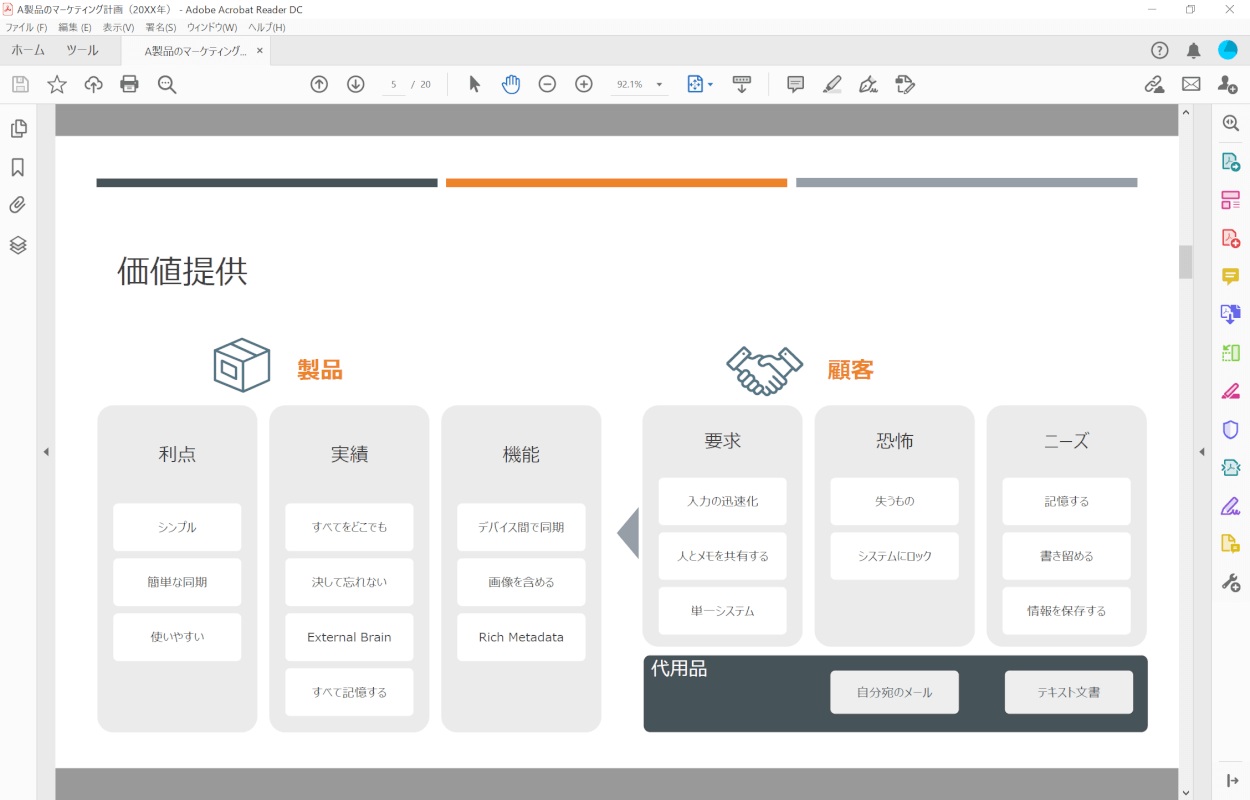The image size is (1250, 800).
Task: Show the layers panel
Action: click(18, 245)
